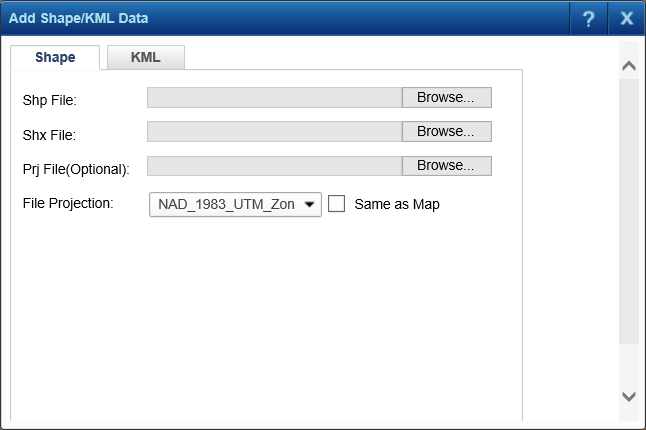This screenshot has height=430, width=646.
Task: Enable the Same as Map checkbox
Action: click(337, 204)
